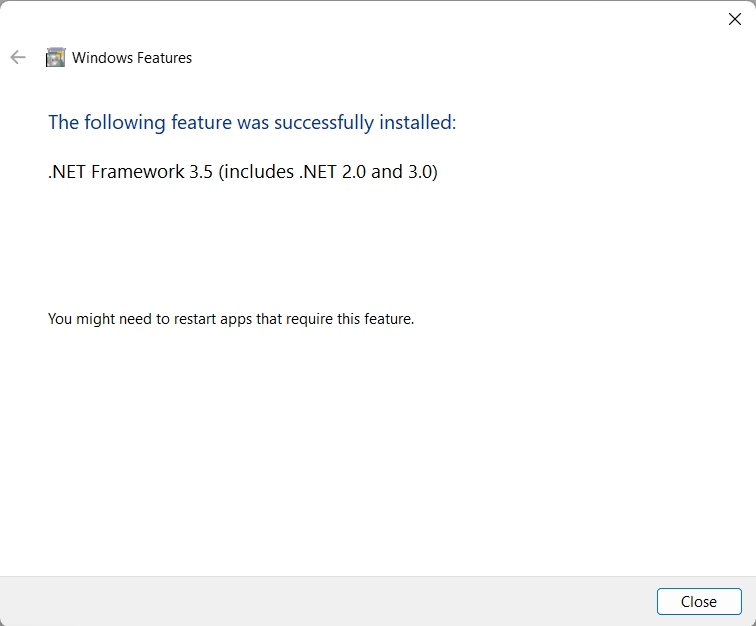The width and height of the screenshot is (756, 626).
Task: Click the "Windows Features" title text
Action: 132,58
